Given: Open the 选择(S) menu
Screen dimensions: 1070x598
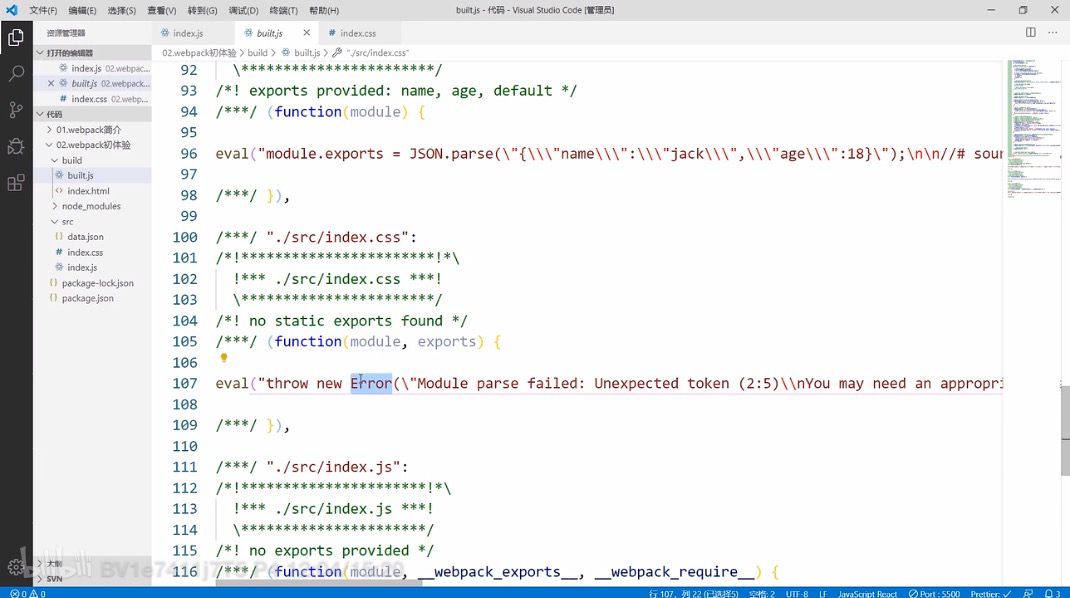Looking at the screenshot, I should point(121,10).
